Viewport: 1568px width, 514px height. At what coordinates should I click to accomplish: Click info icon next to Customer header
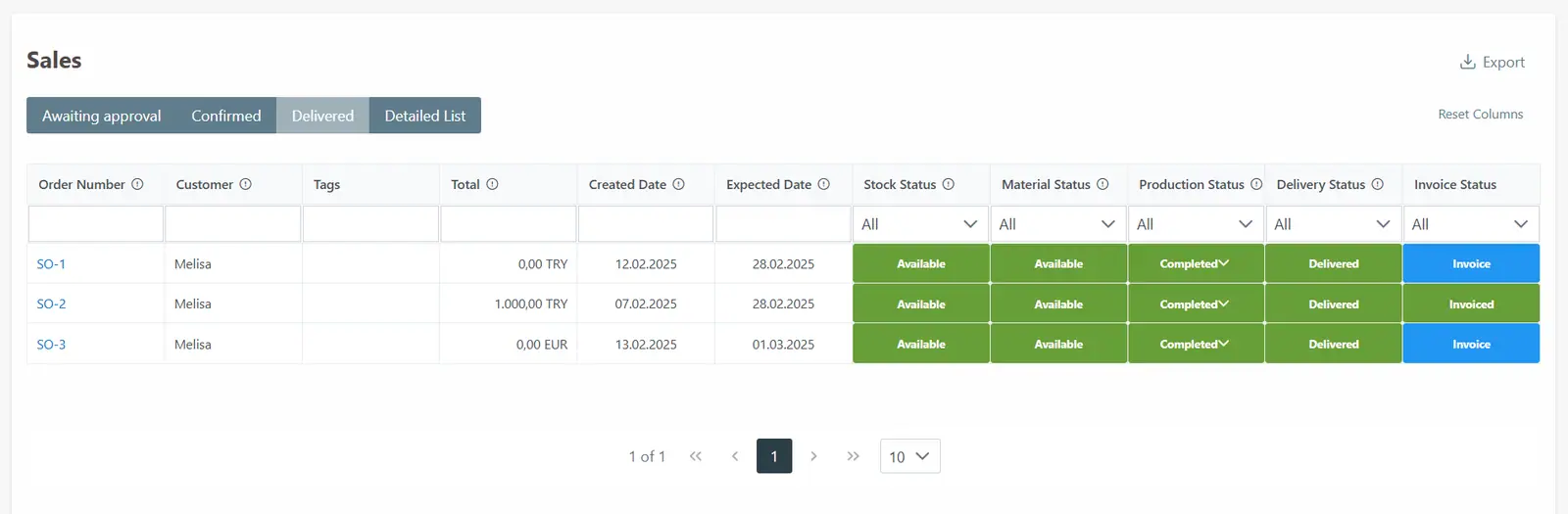246,184
